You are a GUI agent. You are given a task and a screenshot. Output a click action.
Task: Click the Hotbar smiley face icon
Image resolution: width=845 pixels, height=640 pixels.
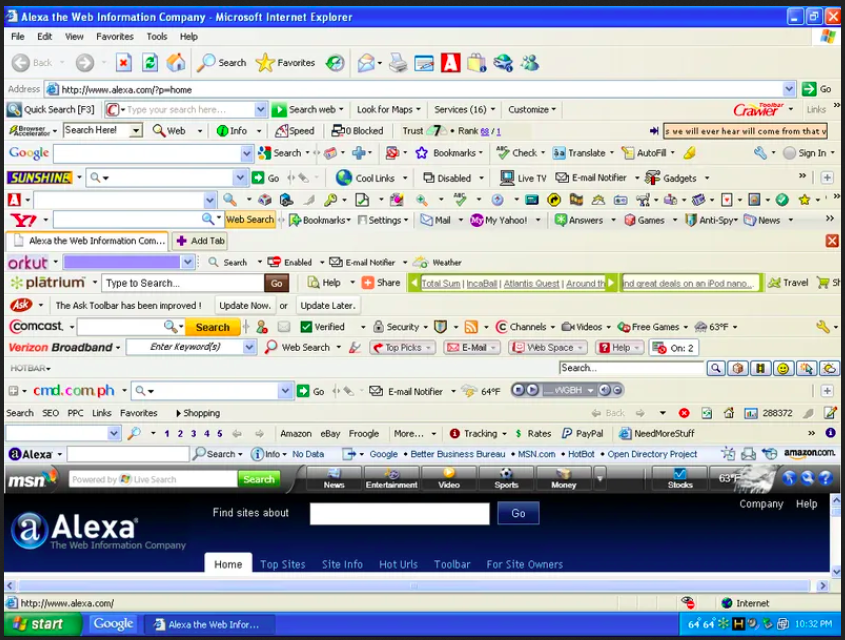(x=783, y=368)
